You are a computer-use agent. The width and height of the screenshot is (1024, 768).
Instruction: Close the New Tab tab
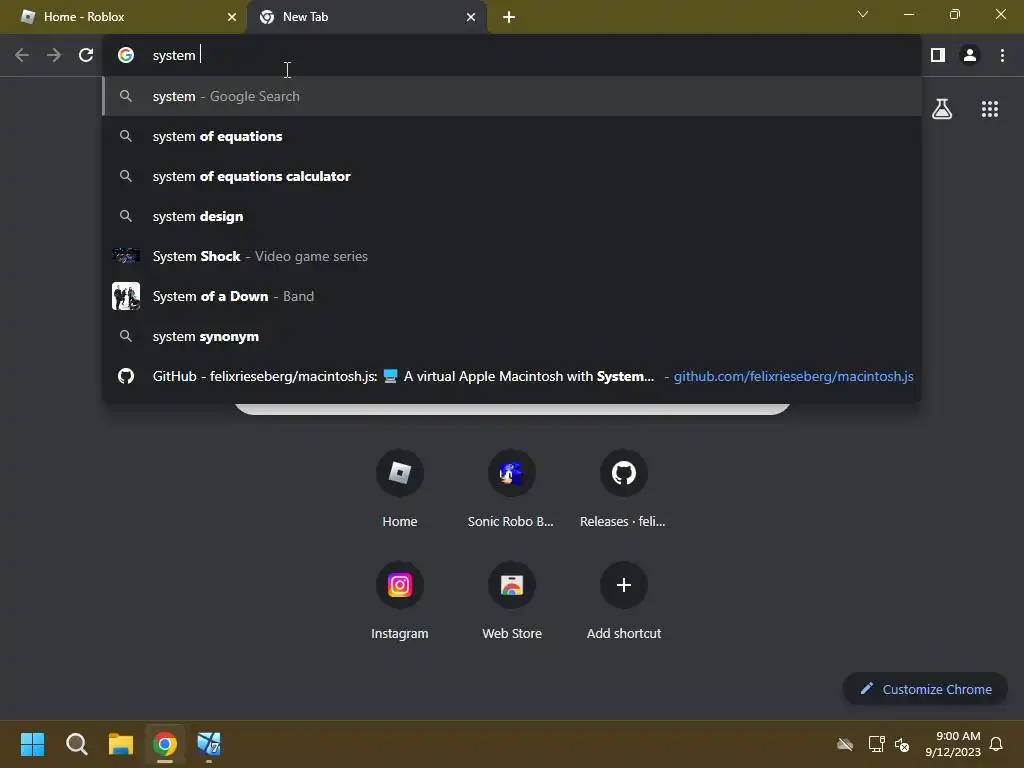471,17
